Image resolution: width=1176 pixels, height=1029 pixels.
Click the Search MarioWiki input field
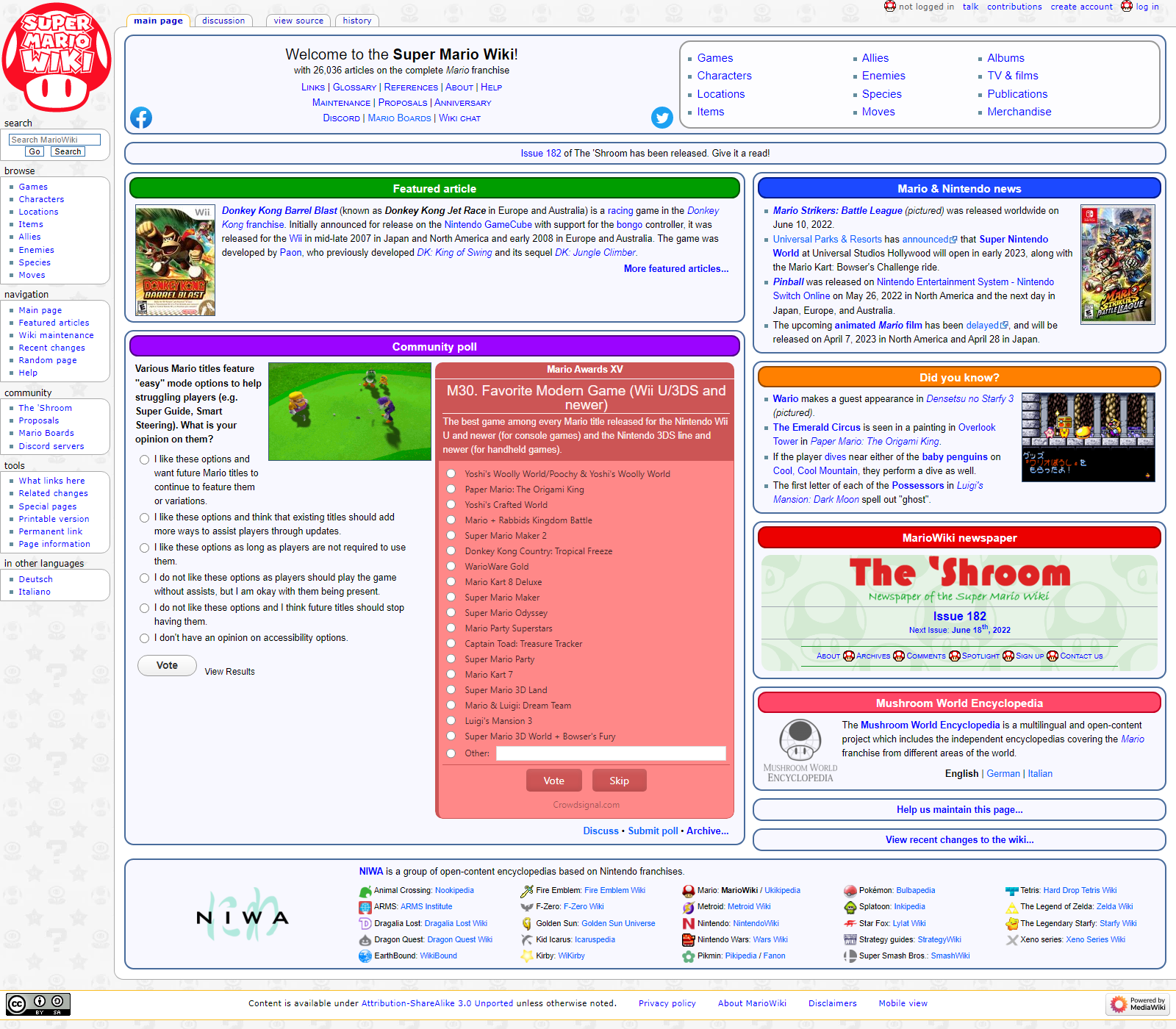pos(54,140)
